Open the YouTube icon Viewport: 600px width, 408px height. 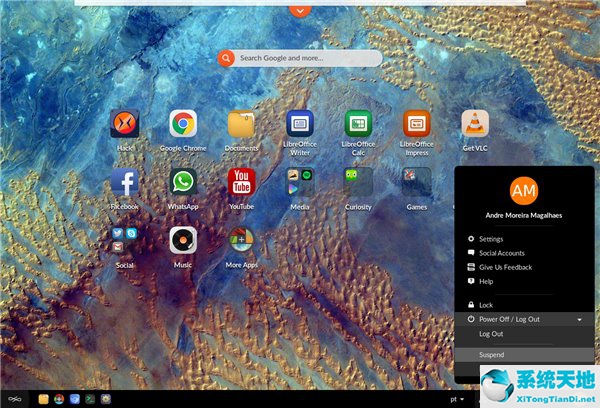click(241, 182)
